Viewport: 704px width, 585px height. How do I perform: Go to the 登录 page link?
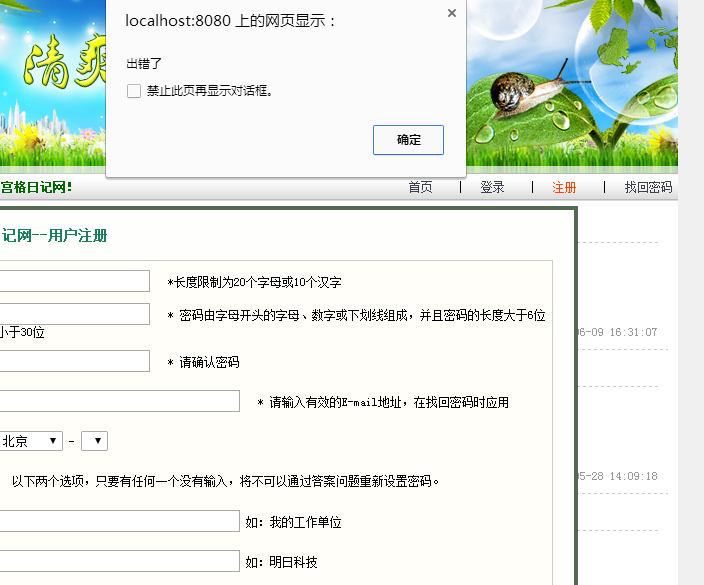coord(492,187)
